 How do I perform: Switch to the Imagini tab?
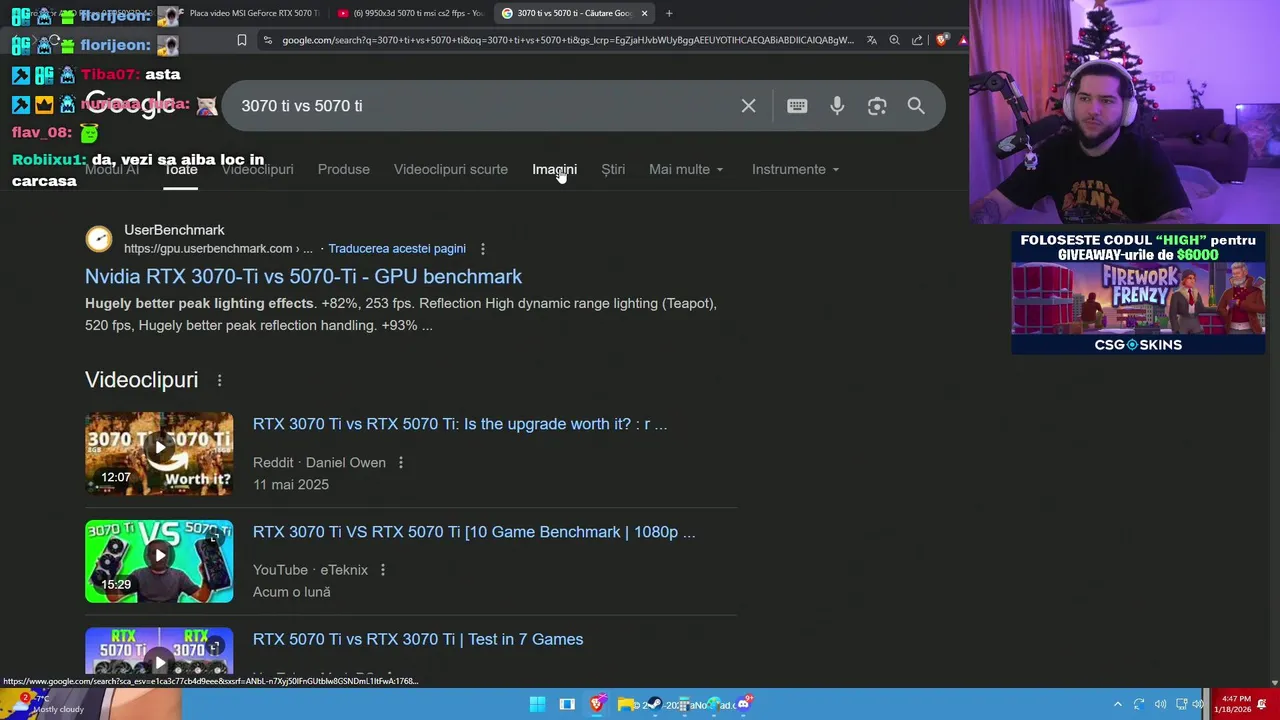(554, 169)
